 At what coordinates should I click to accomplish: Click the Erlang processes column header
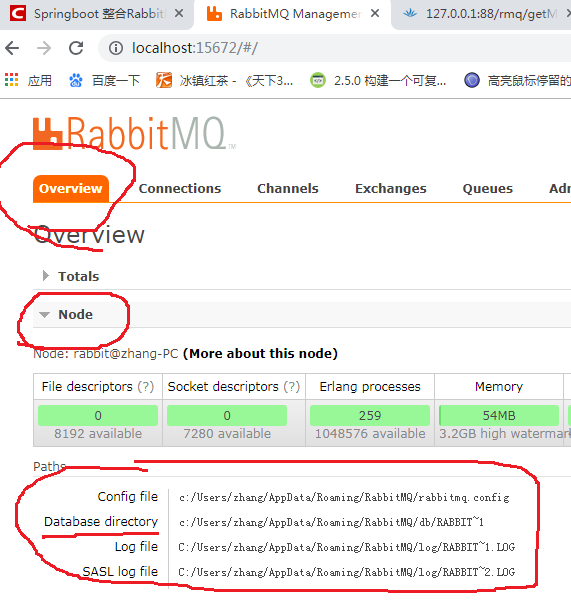pyautogui.click(x=370, y=386)
